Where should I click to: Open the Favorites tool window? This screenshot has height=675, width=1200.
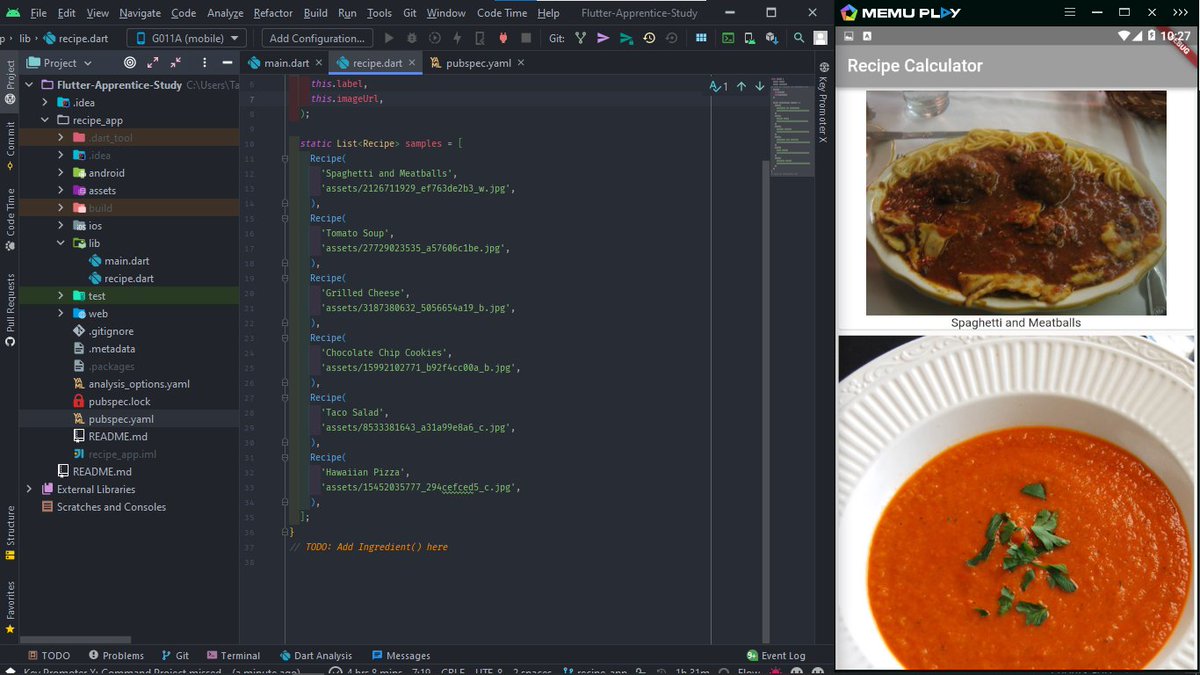(x=10, y=607)
